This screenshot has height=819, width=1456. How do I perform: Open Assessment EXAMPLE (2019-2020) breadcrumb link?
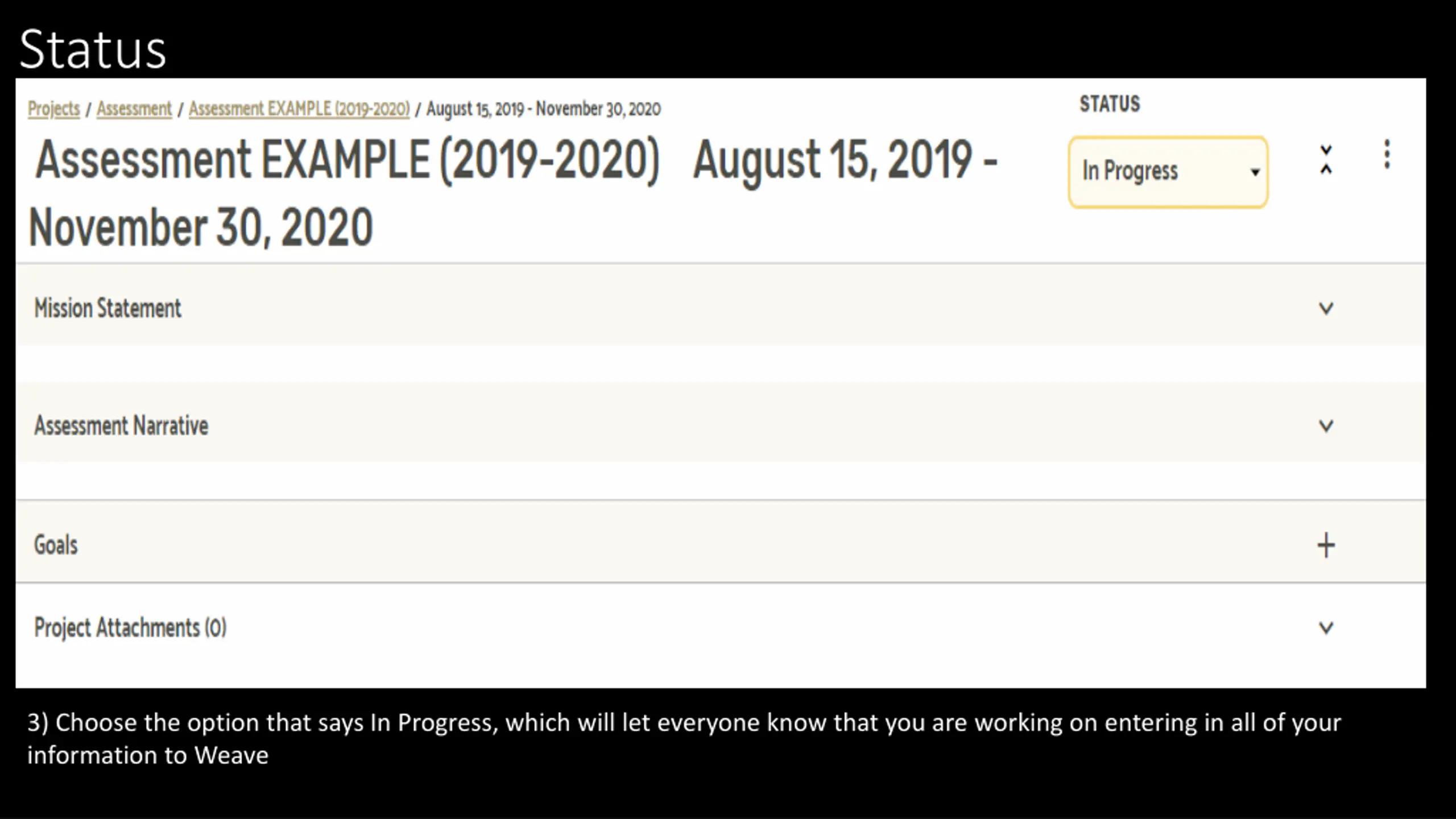[x=299, y=108]
